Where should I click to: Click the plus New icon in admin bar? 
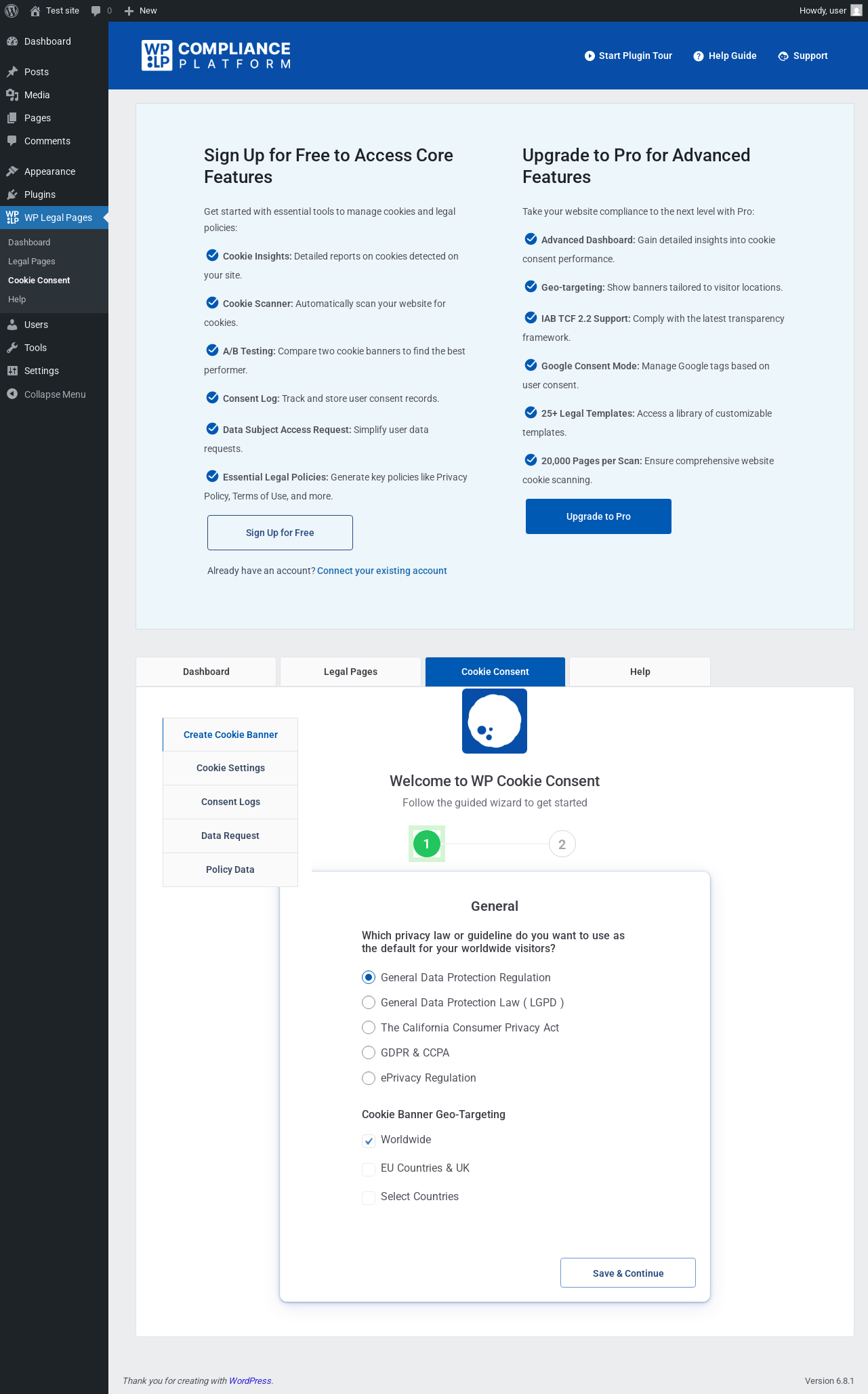(x=129, y=11)
